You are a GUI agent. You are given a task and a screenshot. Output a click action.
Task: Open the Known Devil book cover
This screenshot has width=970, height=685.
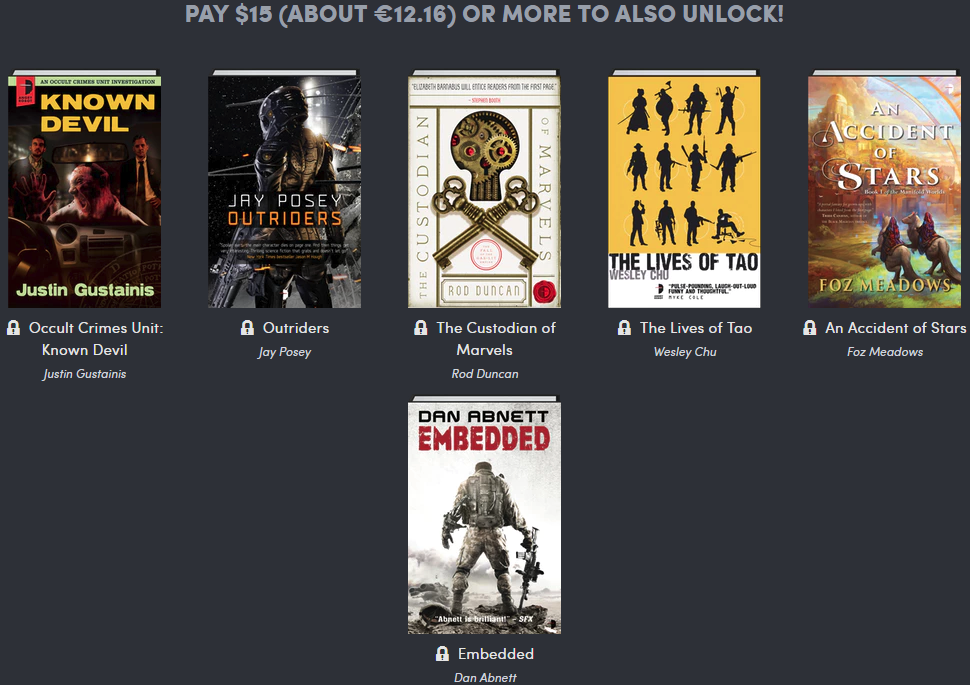[x=84, y=189]
